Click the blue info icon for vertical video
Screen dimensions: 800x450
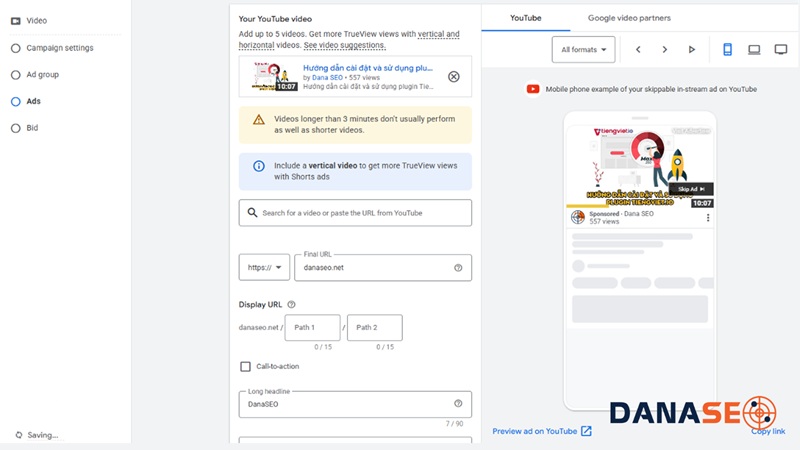[259, 166]
